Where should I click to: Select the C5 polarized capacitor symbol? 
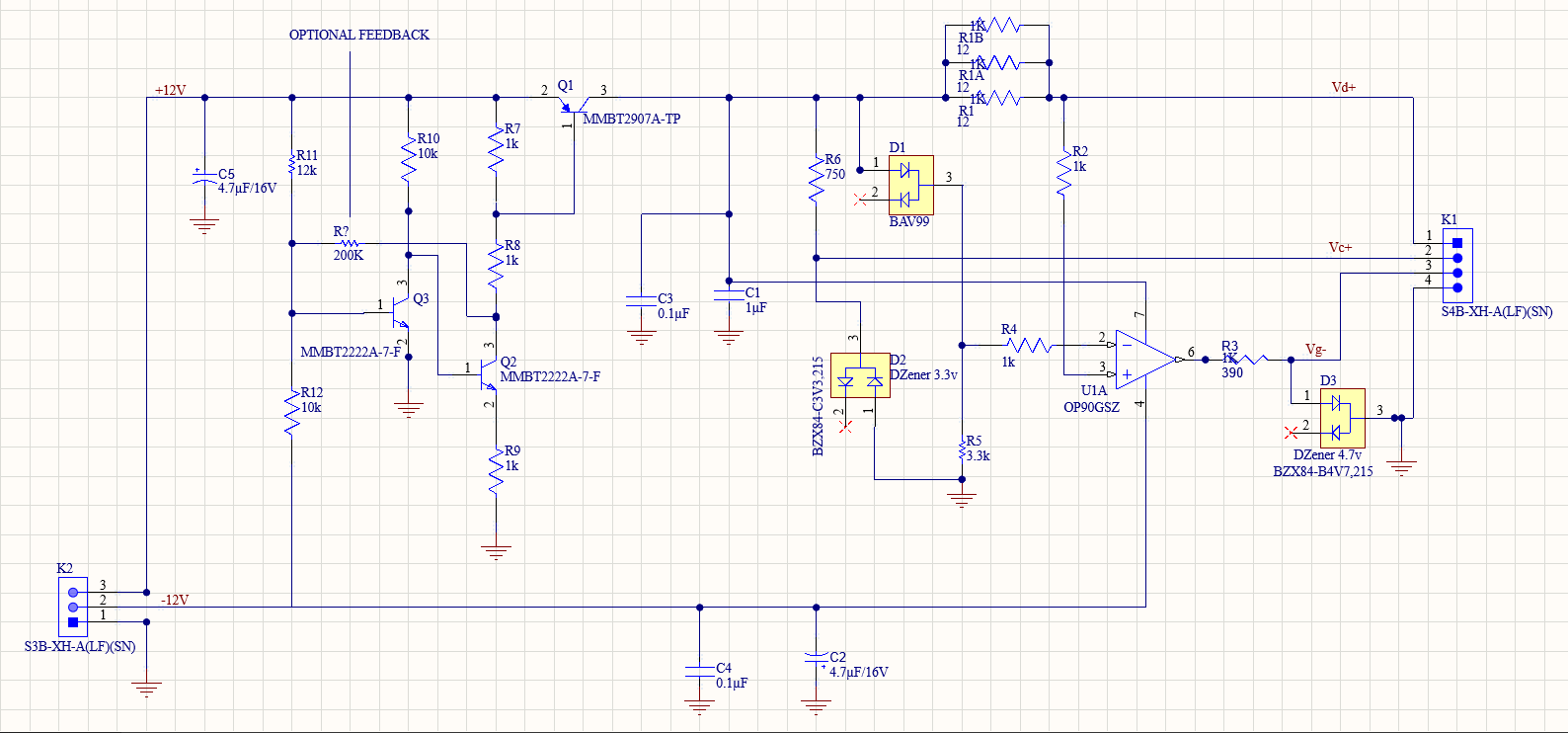coord(204,177)
